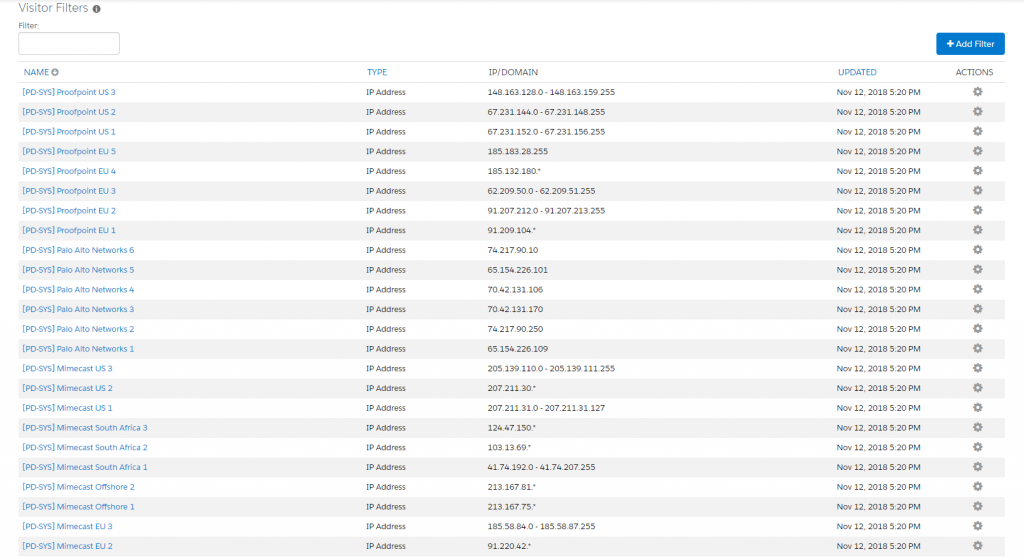Screen dimensions: 1024x560
Task: Open the [PD-SYS] Palo Alto Networks 6 filter
Action: point(78,250)
